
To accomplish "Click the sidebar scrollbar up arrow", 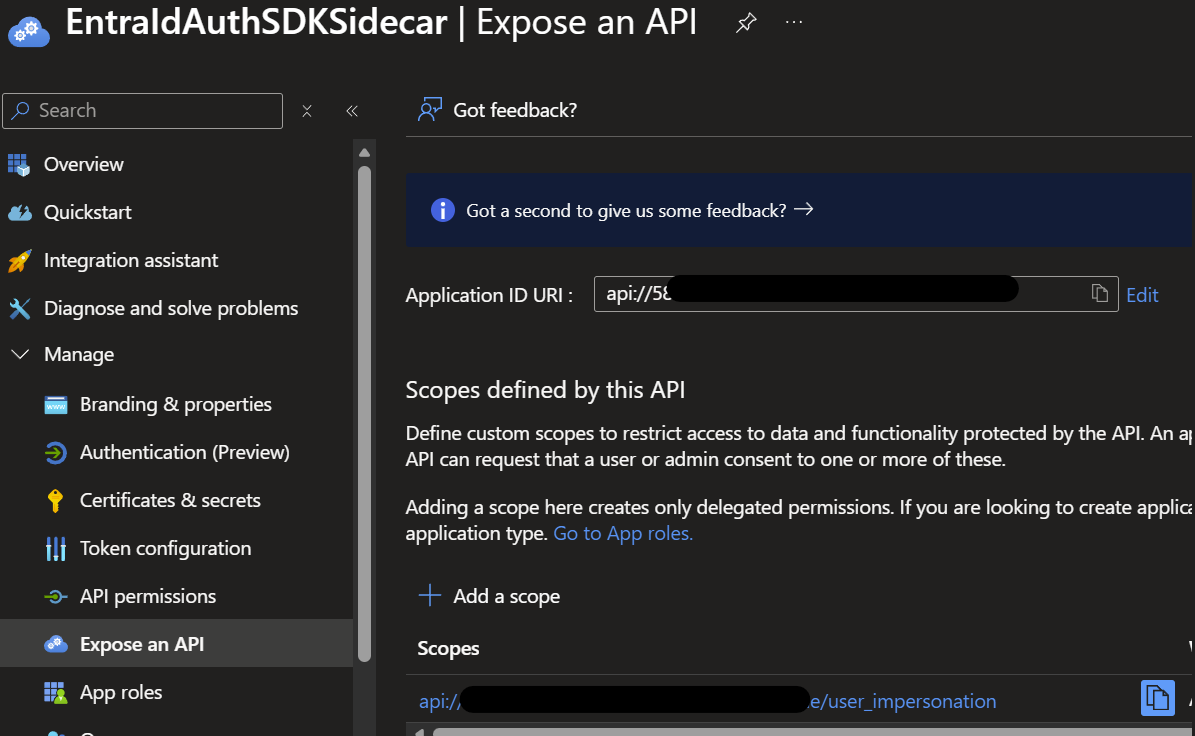I will 364,152.
